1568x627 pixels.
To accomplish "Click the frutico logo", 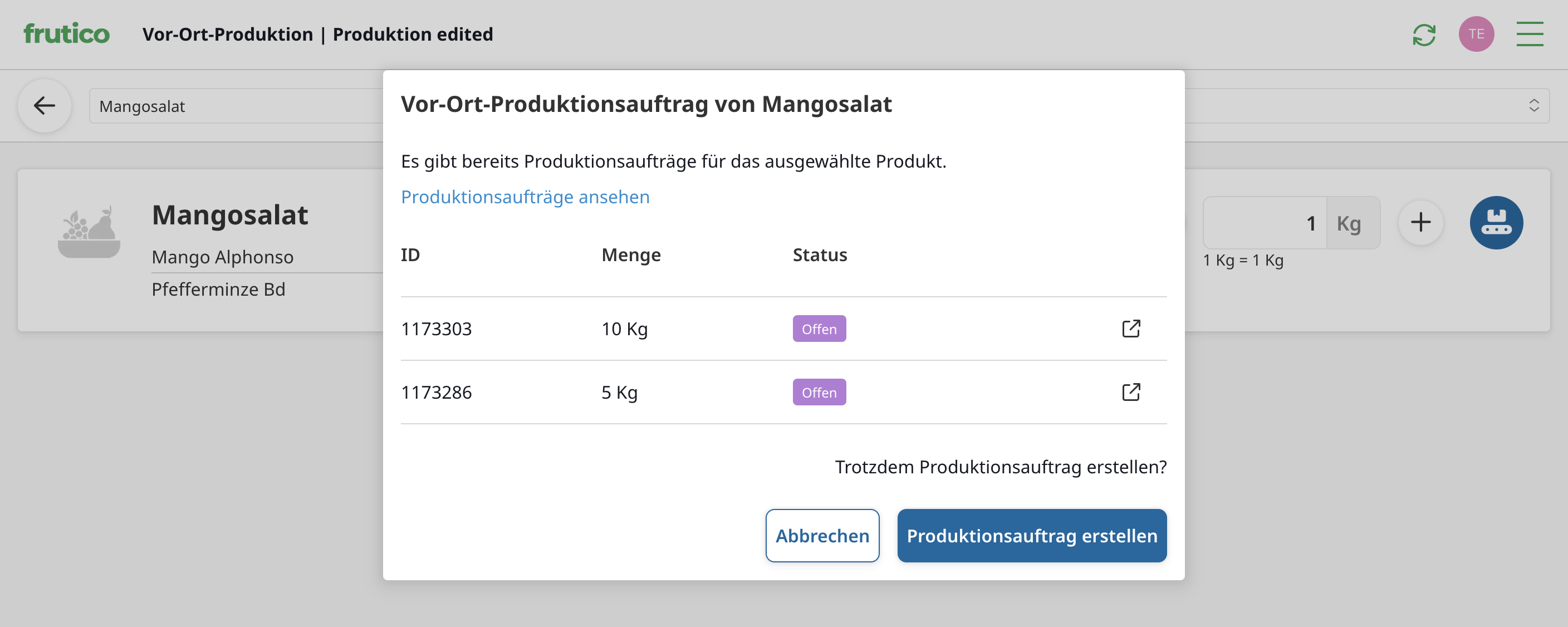I will coord(66,34).
